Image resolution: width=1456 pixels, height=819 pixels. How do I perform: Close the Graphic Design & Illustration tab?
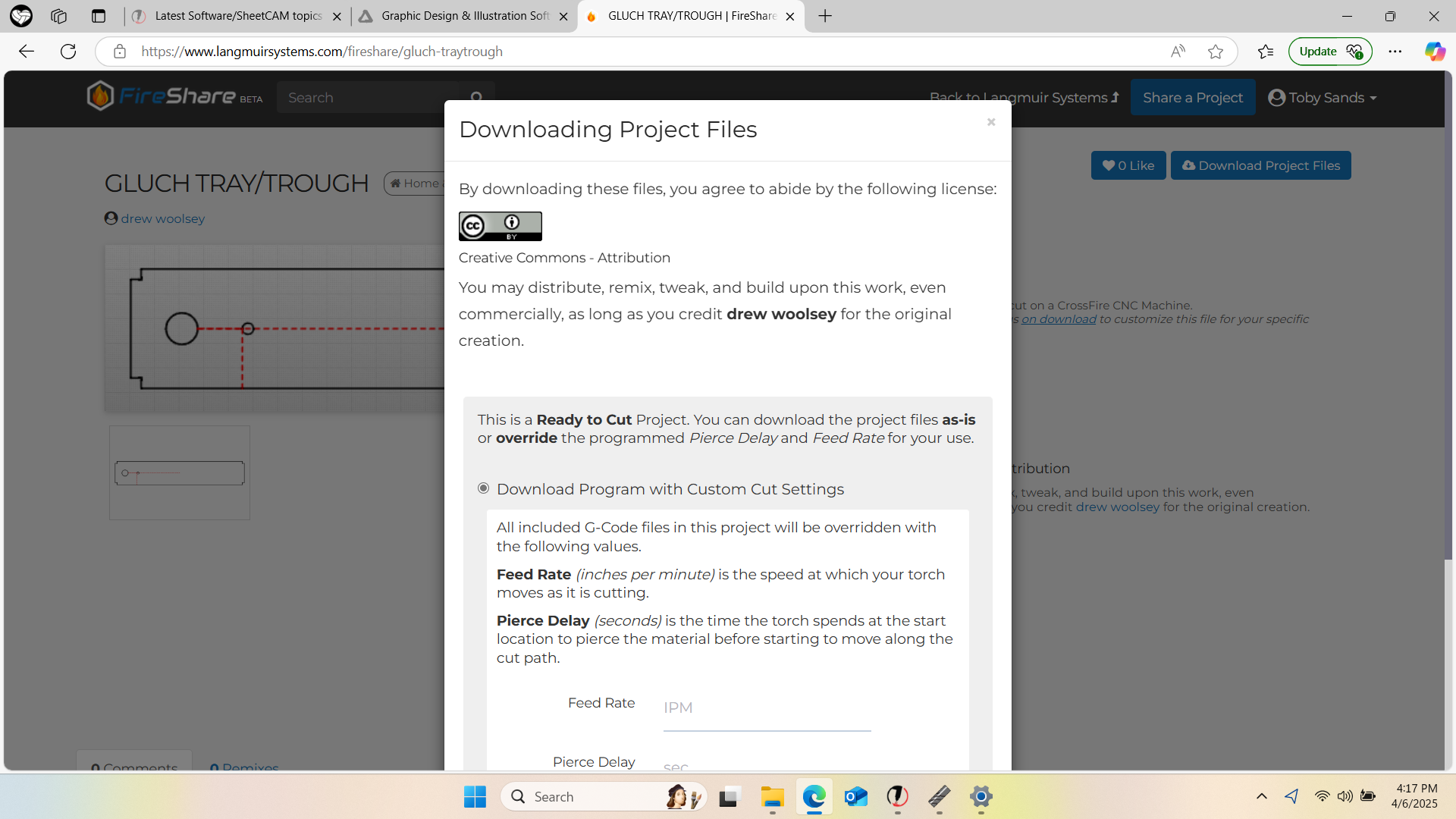click(x=563, y=16)
